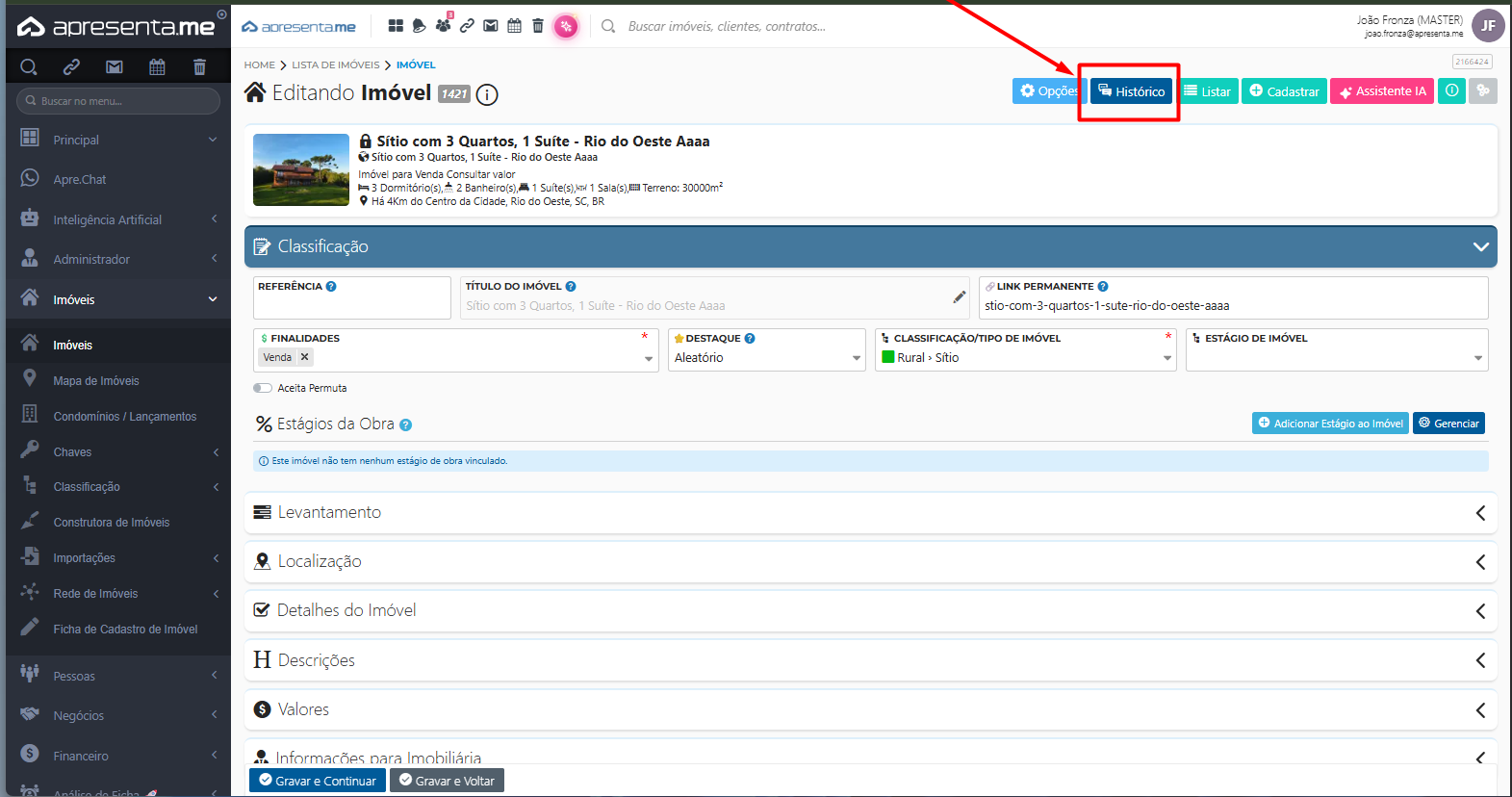Open the Destaque dropdown showing Aleatório
Viewport: 1512px width, 797px height.
766,349
